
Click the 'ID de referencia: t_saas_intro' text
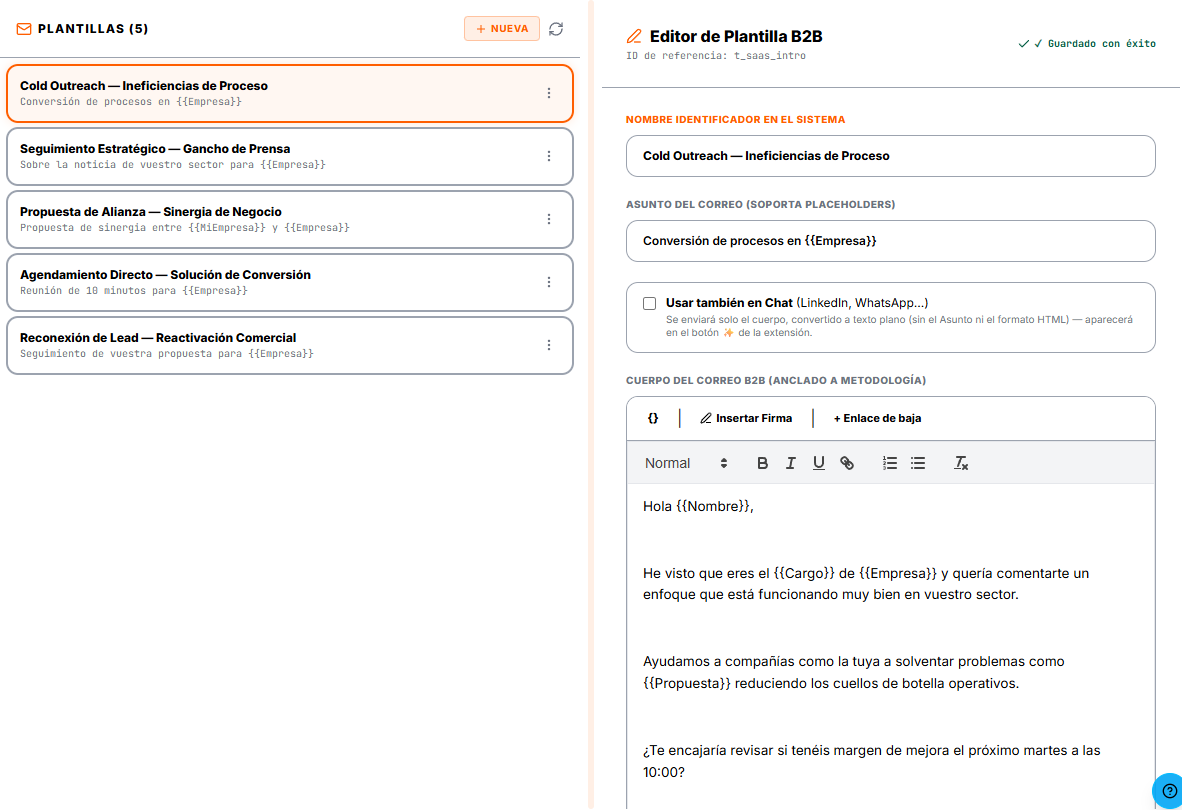click(x=715, y=56)
